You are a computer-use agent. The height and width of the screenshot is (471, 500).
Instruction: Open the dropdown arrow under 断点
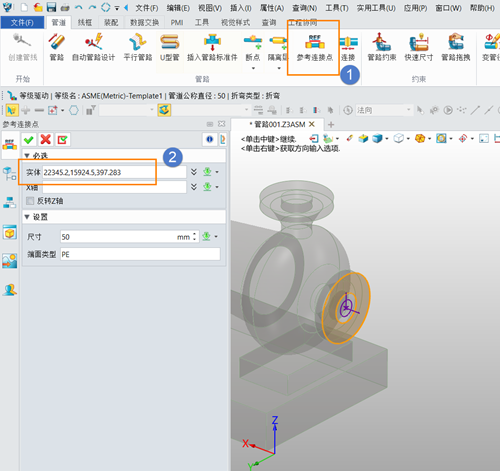pyautogui.click(x=253, y=68)
